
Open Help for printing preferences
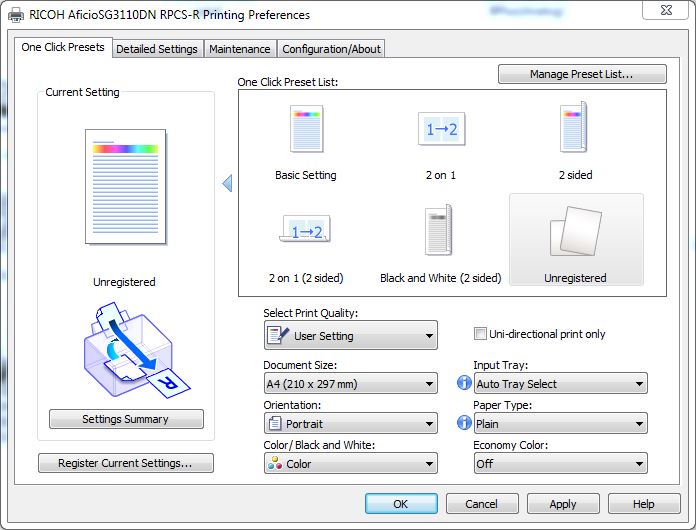click(x=644, y=504)
